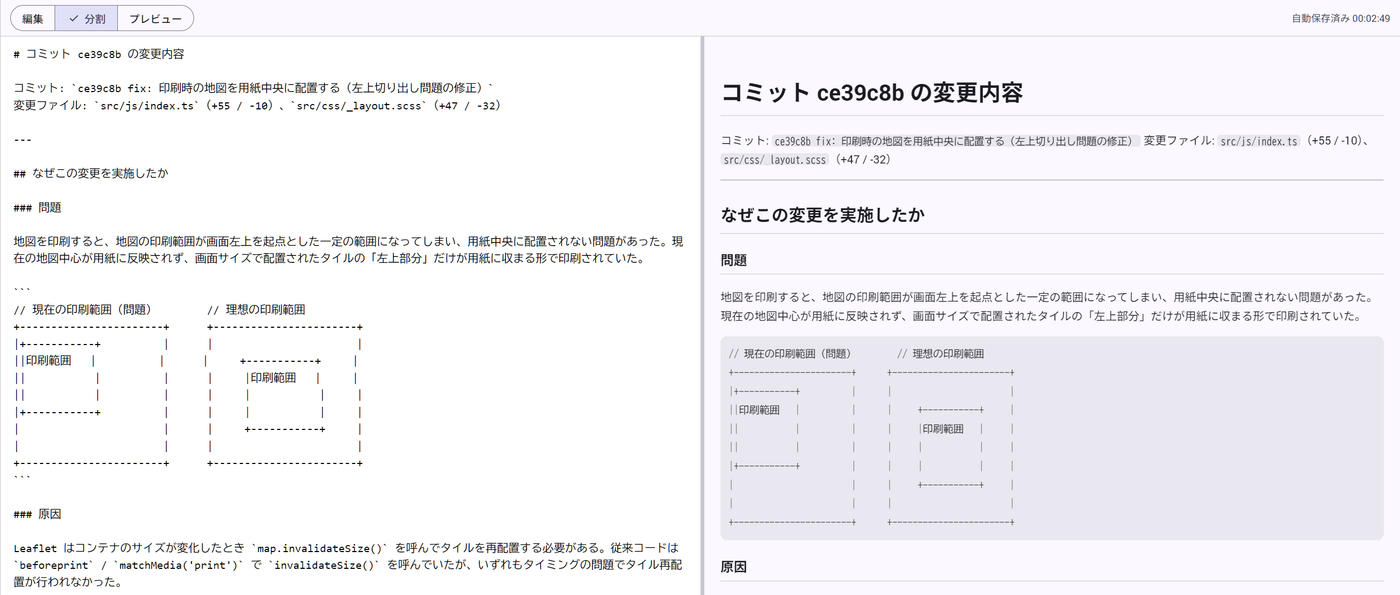Click editor line '### 問題'

[38, 207]
